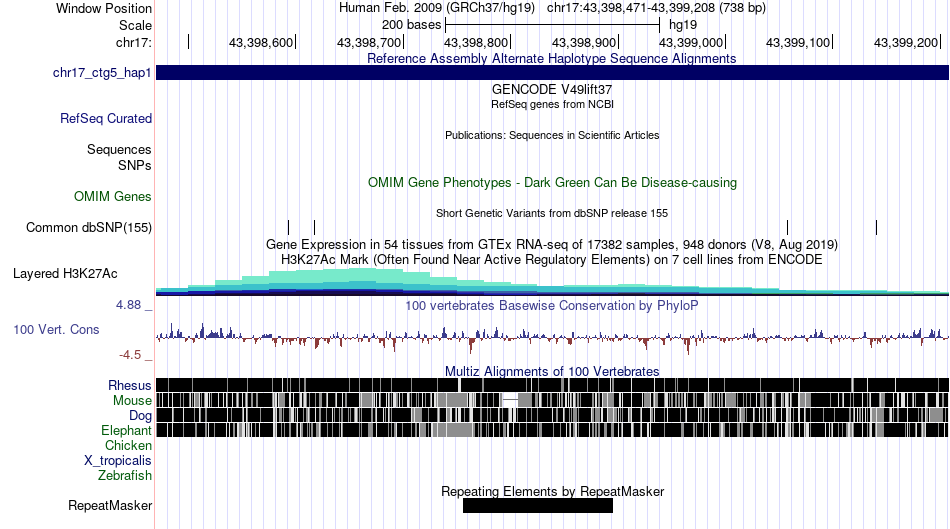Click the 43,399,200 ruler position

tap(906, 42)
